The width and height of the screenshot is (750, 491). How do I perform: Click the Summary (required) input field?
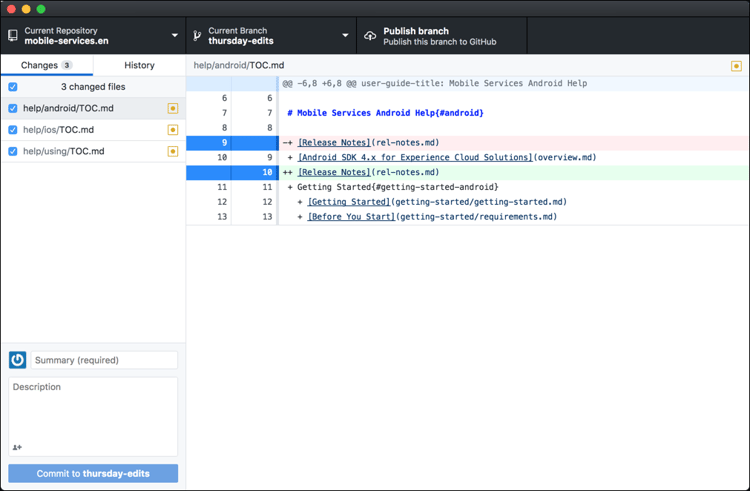104,360
